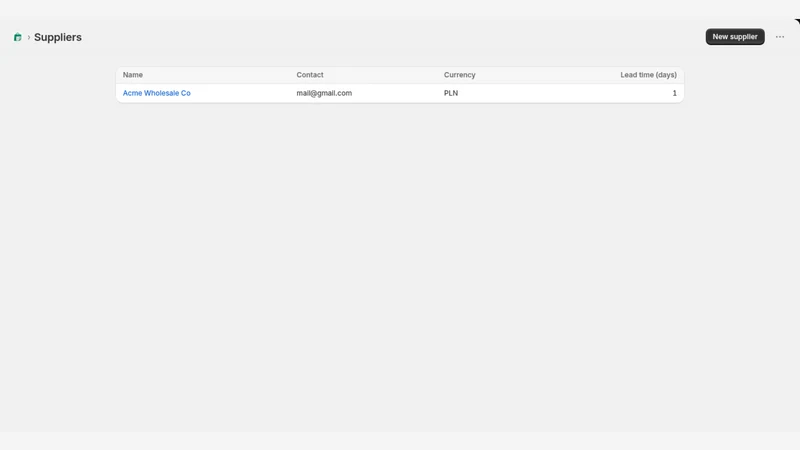Open the three-dot more actions menu
The image size is (800, 450).
pyautogui.click(x=780, y=37)
